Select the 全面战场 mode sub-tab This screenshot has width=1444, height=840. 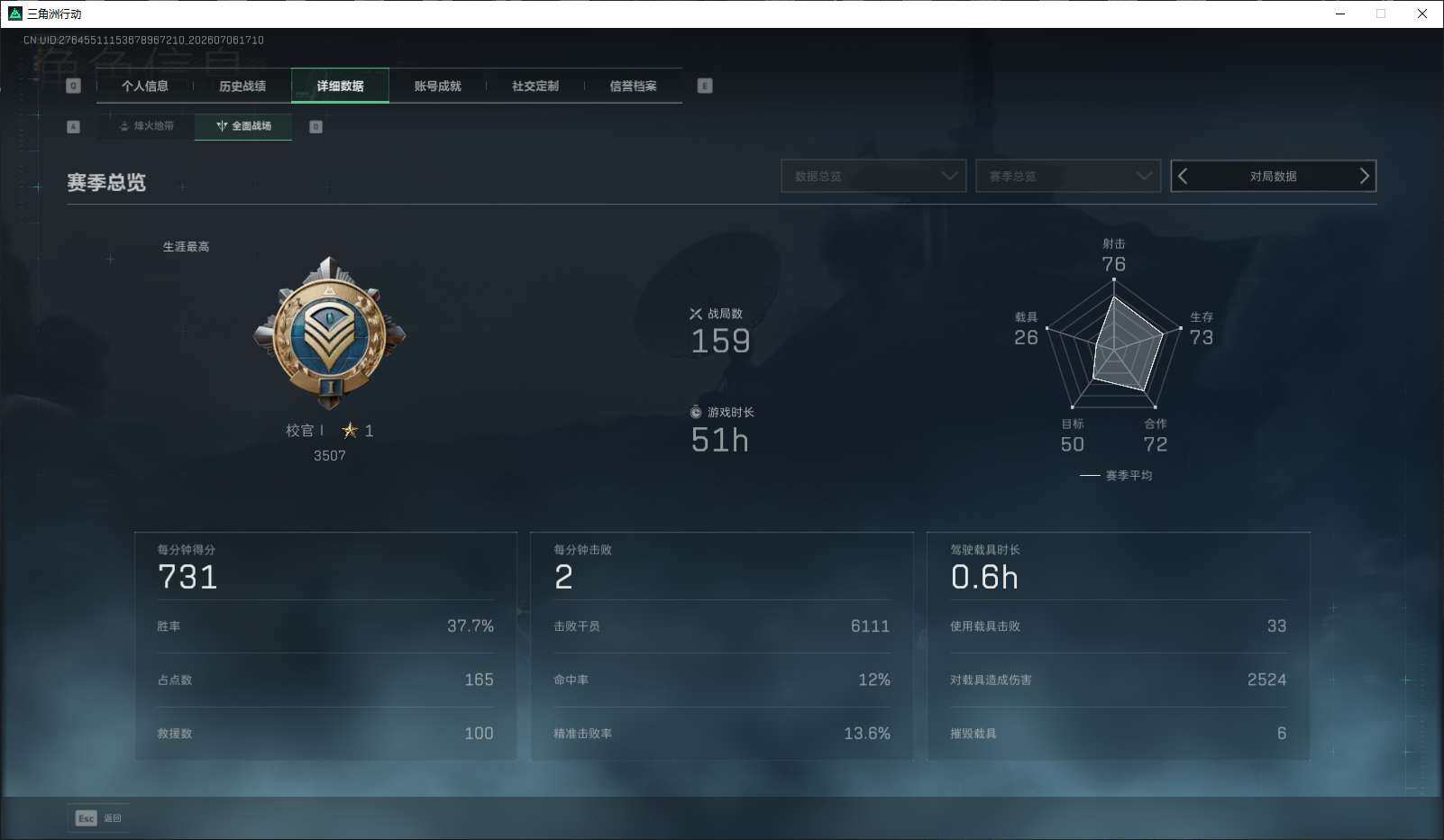(x=243, y=126)
